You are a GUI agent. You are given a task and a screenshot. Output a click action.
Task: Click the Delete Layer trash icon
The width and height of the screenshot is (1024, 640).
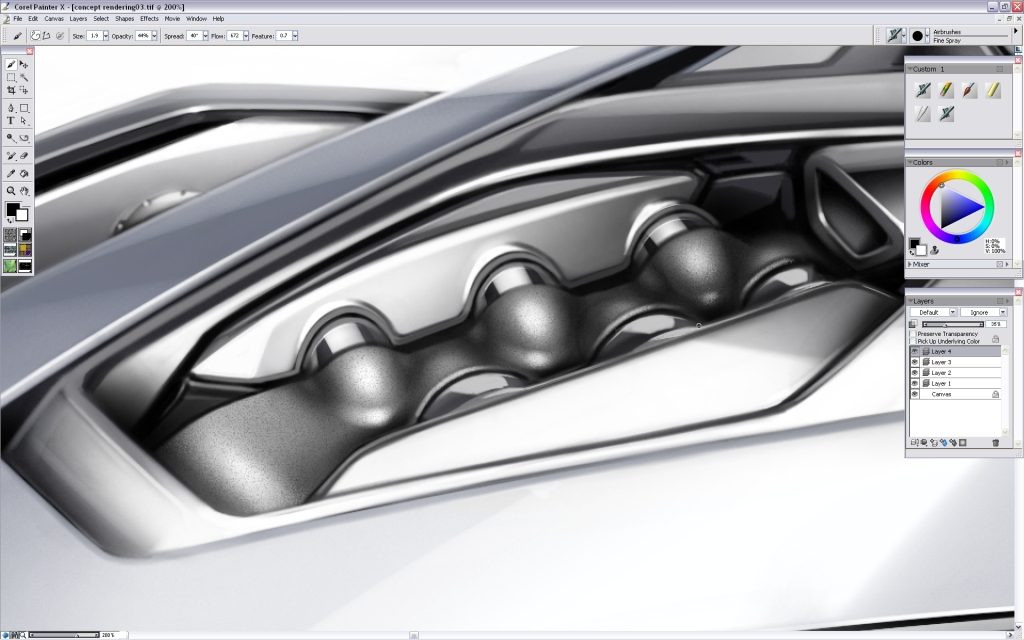pyautogui.click(x=995, y=441)
